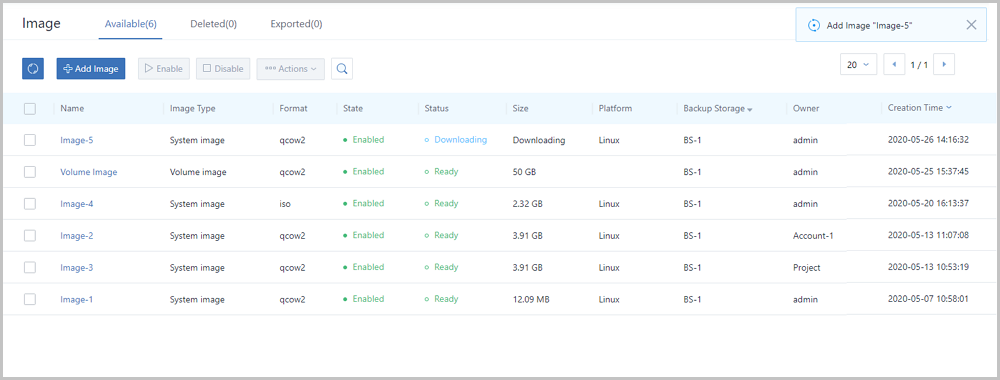Click the refresh icon button

tap(33, 69)
